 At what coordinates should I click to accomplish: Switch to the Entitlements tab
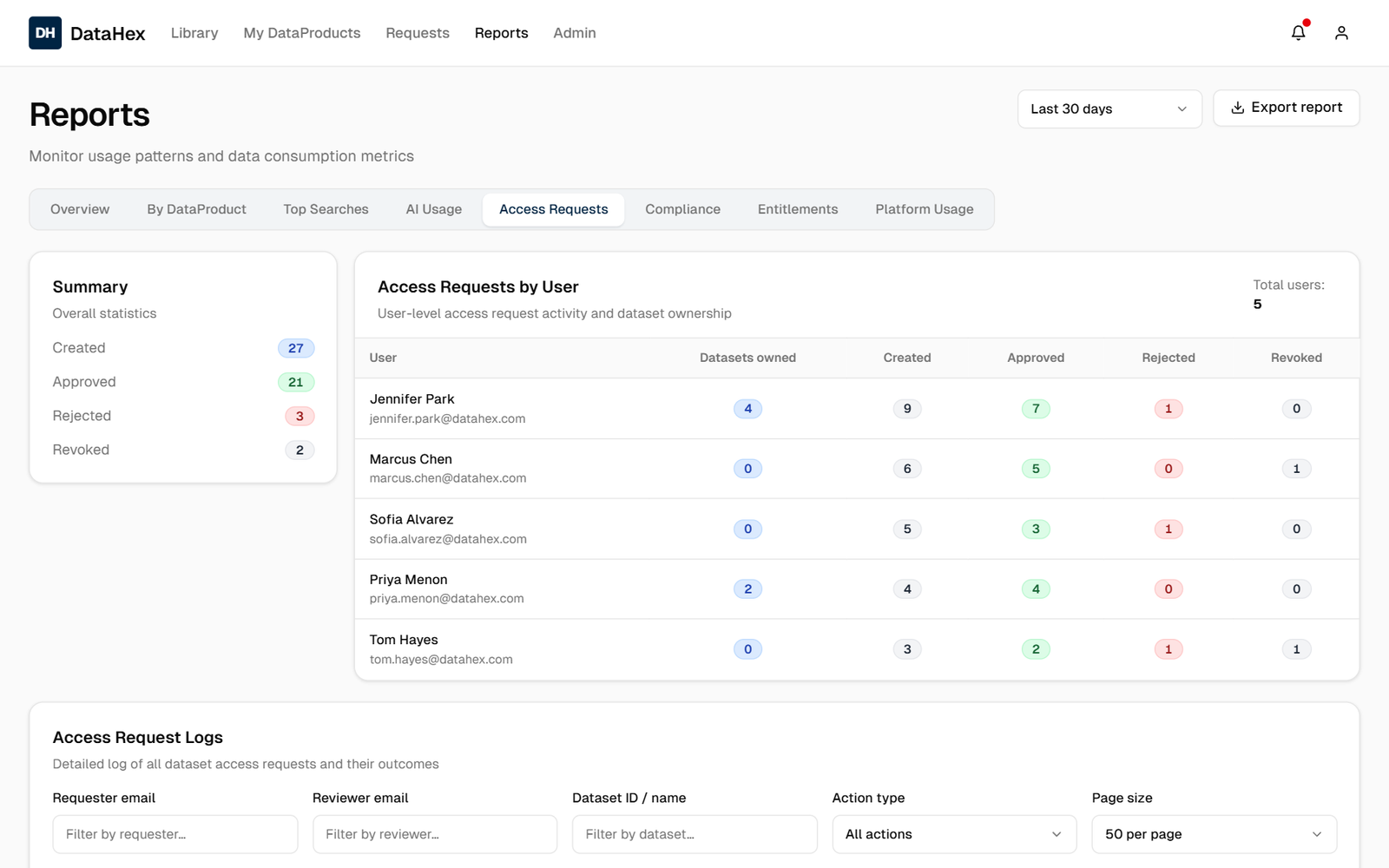click(x=798, y=209)
